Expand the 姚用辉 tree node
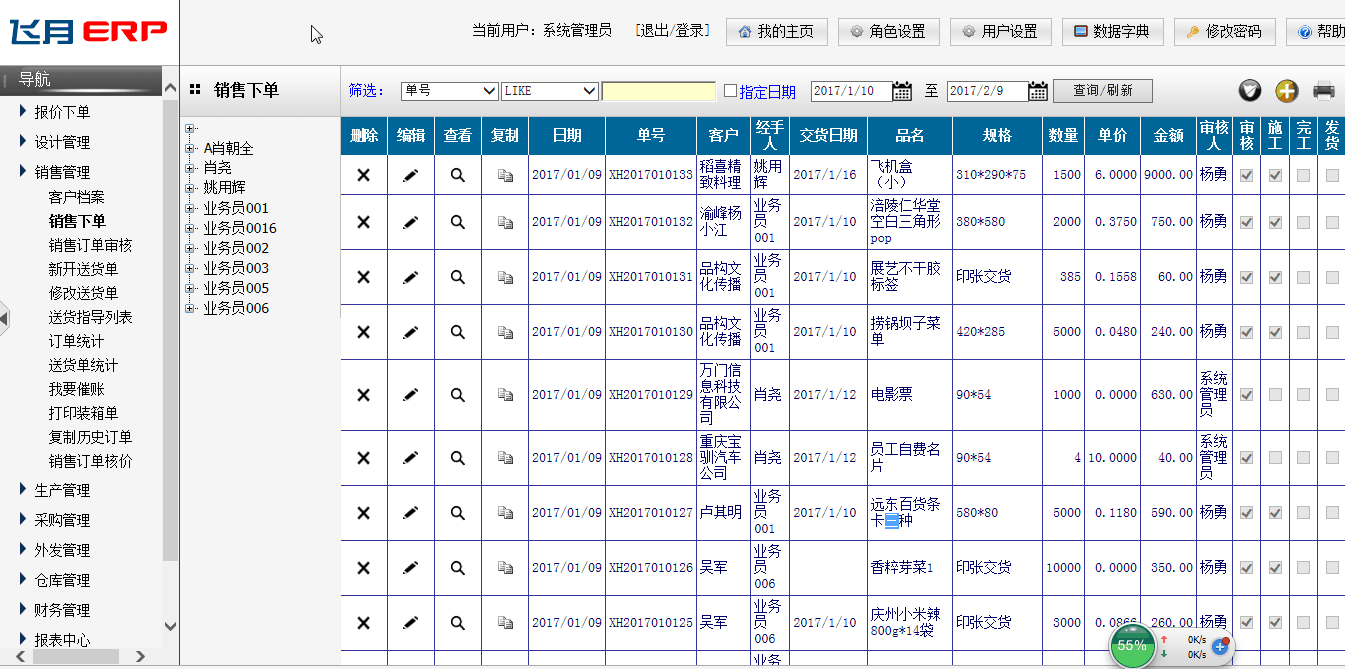Screen dimensions: 1345x669 [x=190, y=188]
